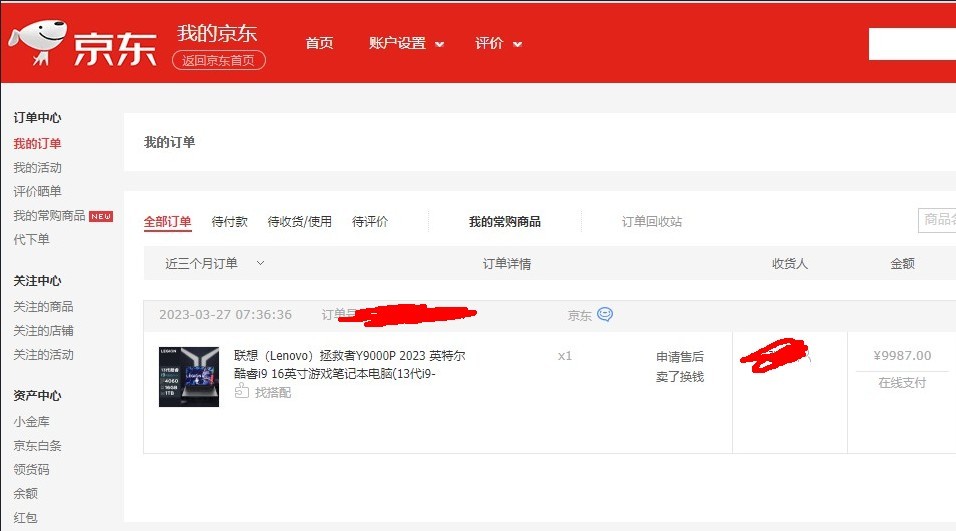Image resolution: width=956 pixels, height=531 pixels.
Task: Open 评价晒单 in sidebar
Action: [x=37, y=191]
